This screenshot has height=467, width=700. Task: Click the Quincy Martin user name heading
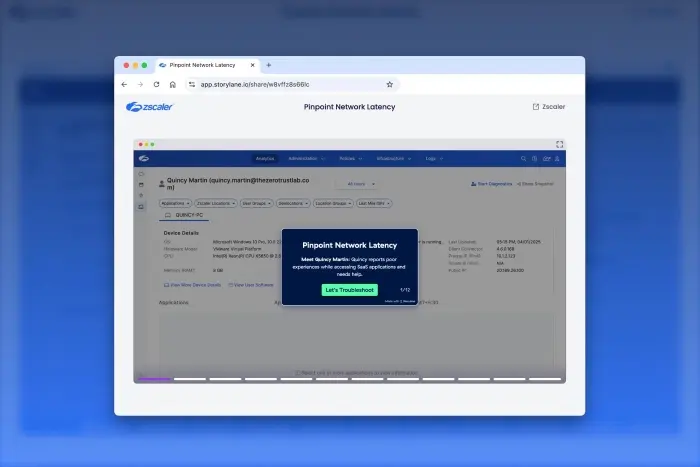(238, 183)
